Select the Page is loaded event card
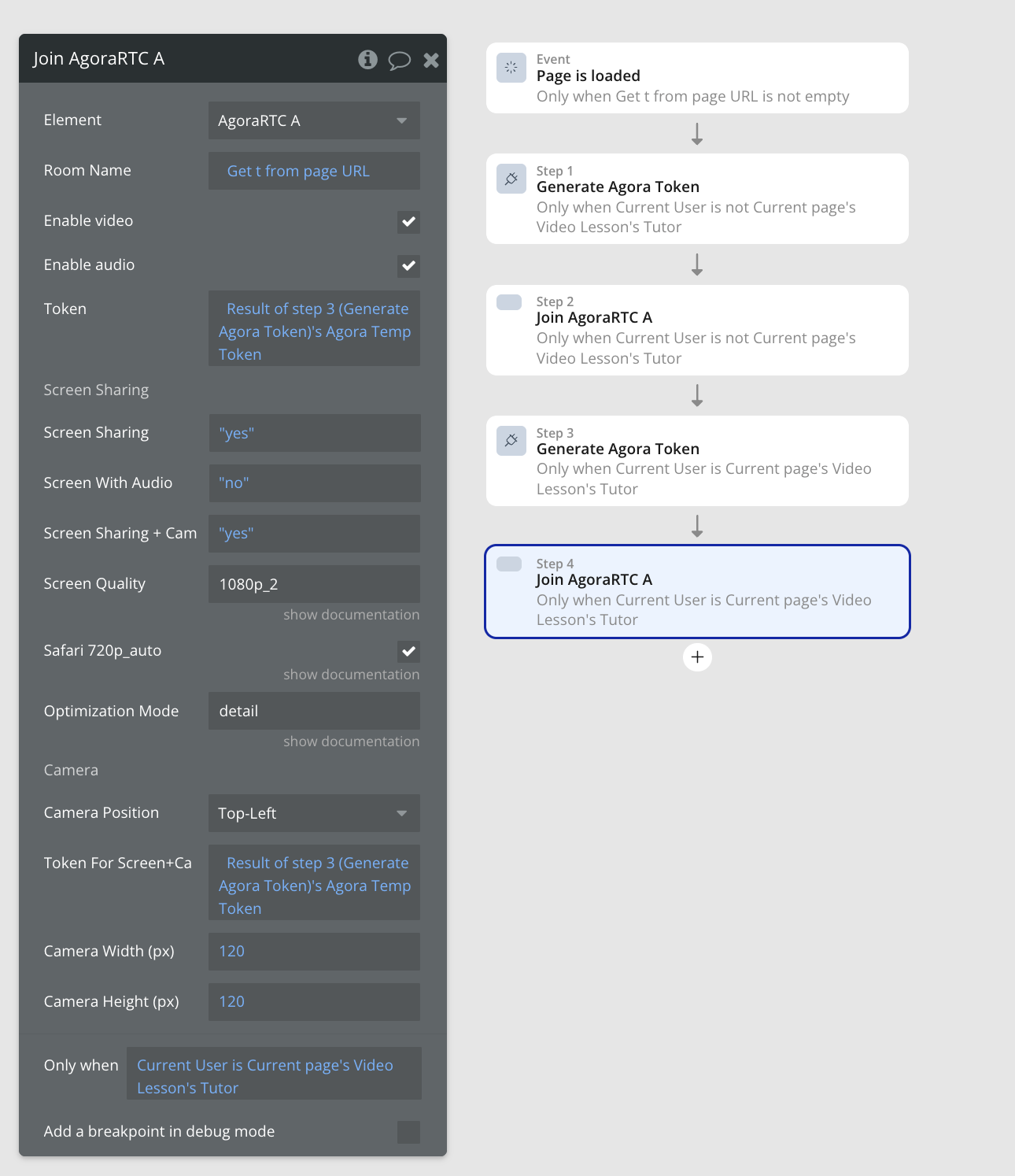 point(697,78)
